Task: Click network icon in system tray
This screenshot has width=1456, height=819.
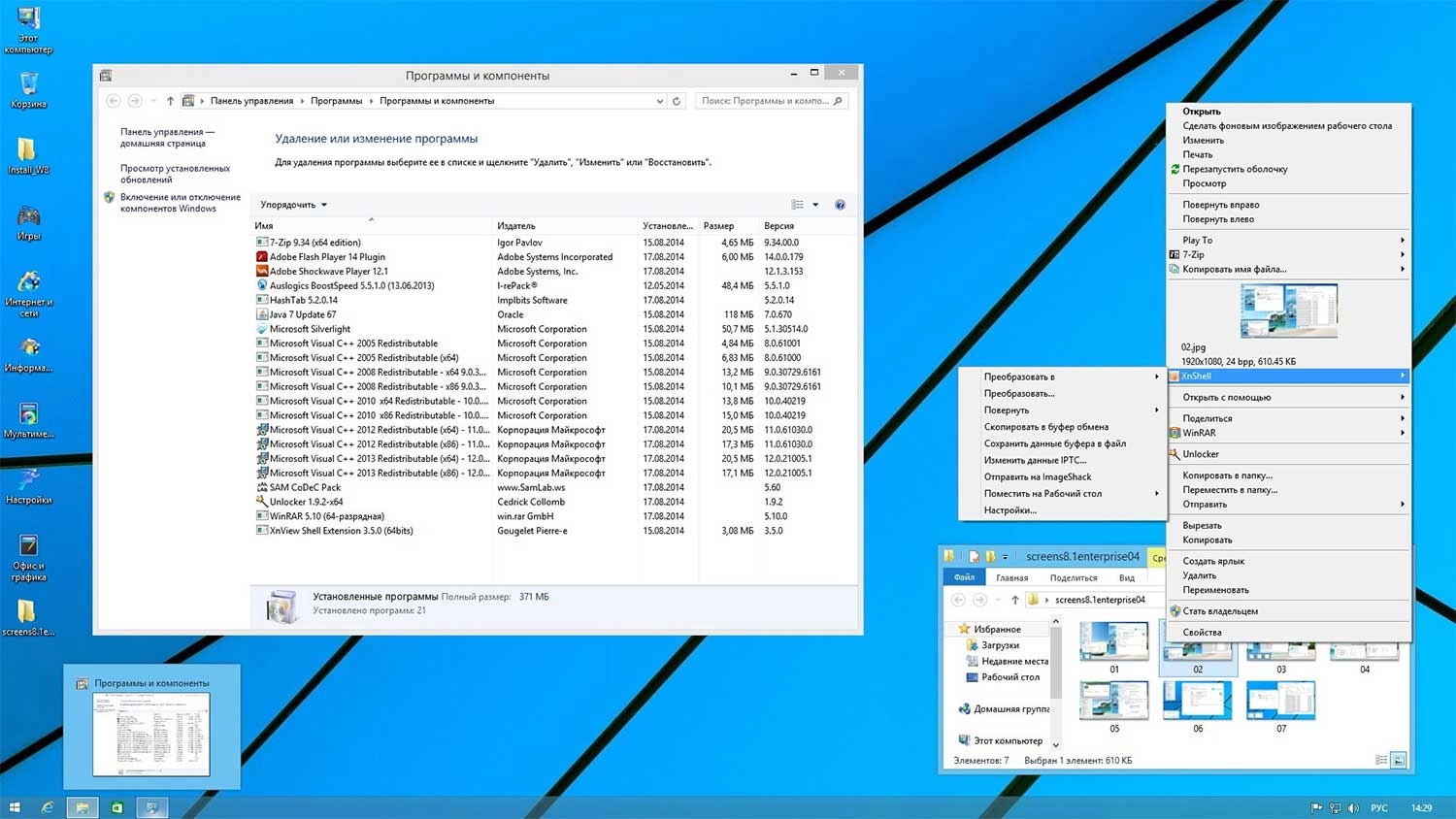Action: 1336,807
